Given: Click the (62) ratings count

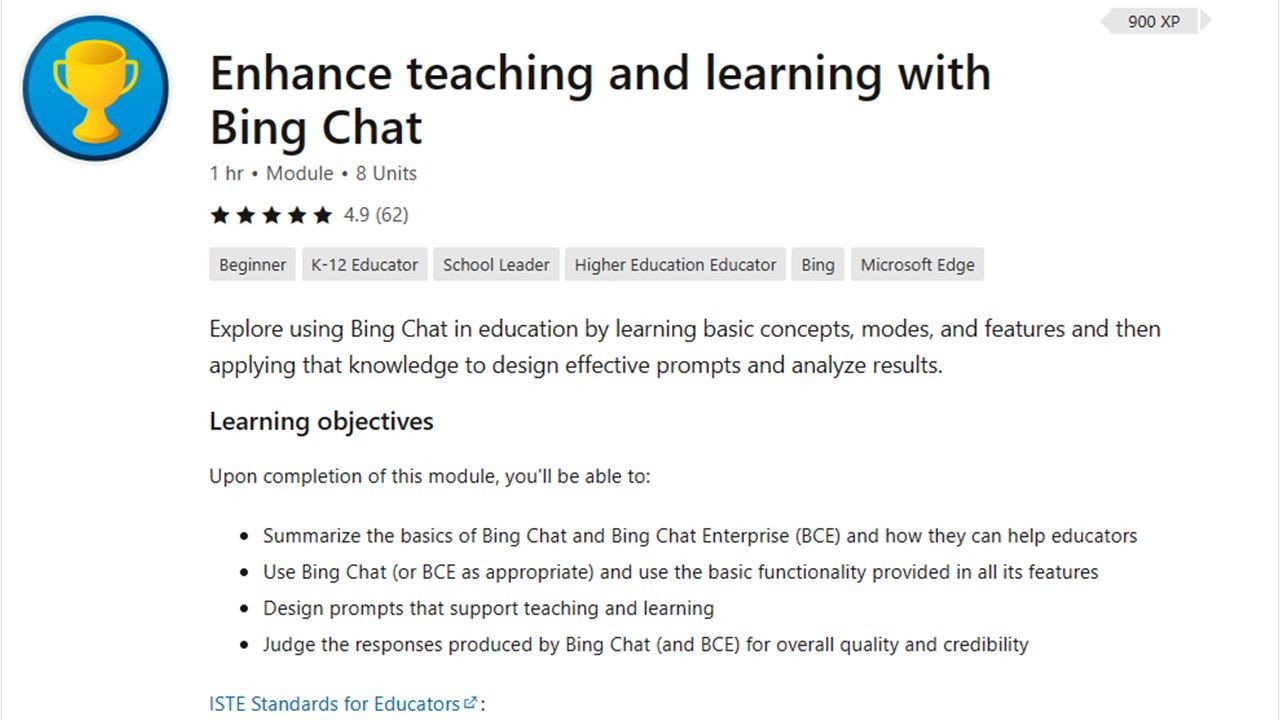Looking at the screenshot, I should click(392, 215).
